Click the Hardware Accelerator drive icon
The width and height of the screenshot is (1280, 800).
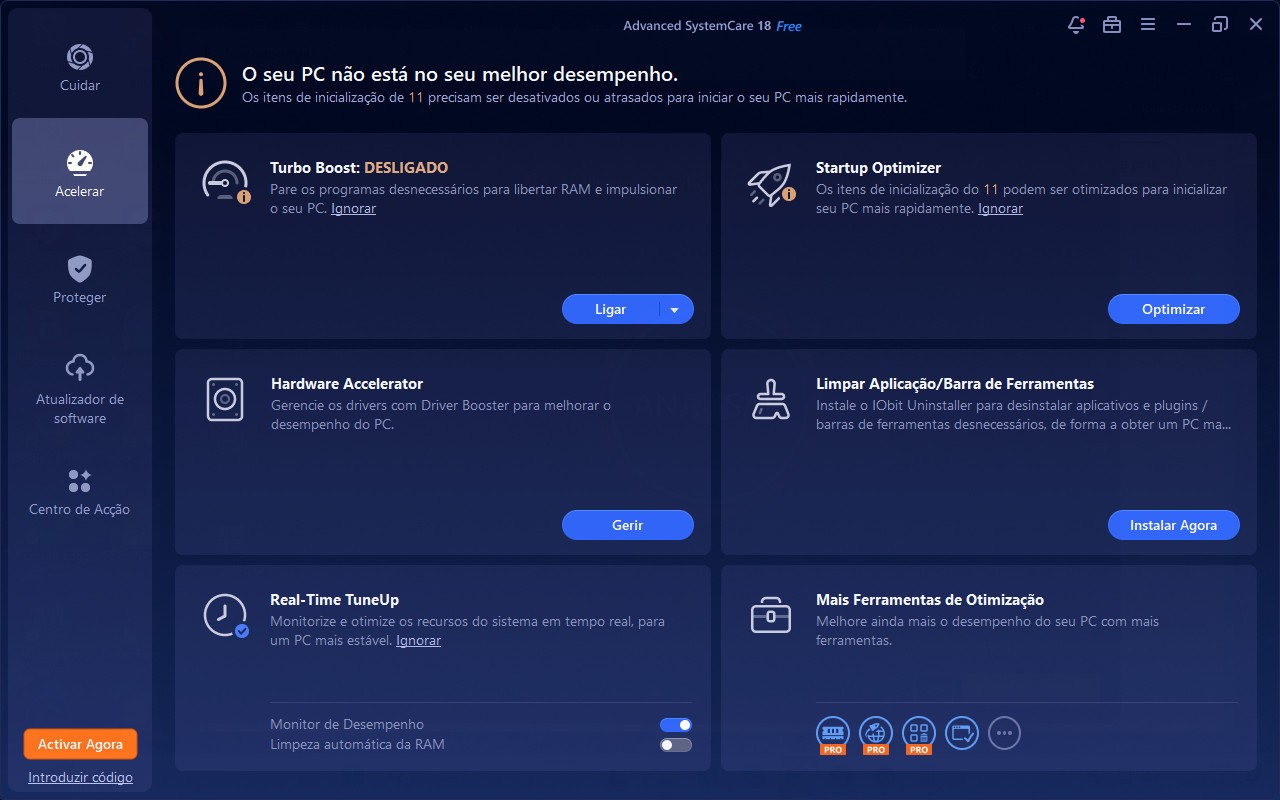click(x=224, y=398)
